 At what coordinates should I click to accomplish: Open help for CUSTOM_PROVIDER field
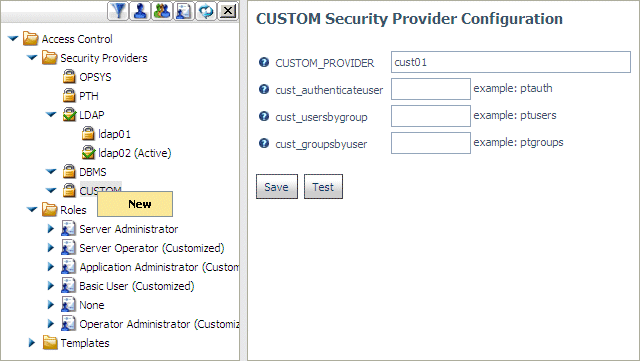264,62
